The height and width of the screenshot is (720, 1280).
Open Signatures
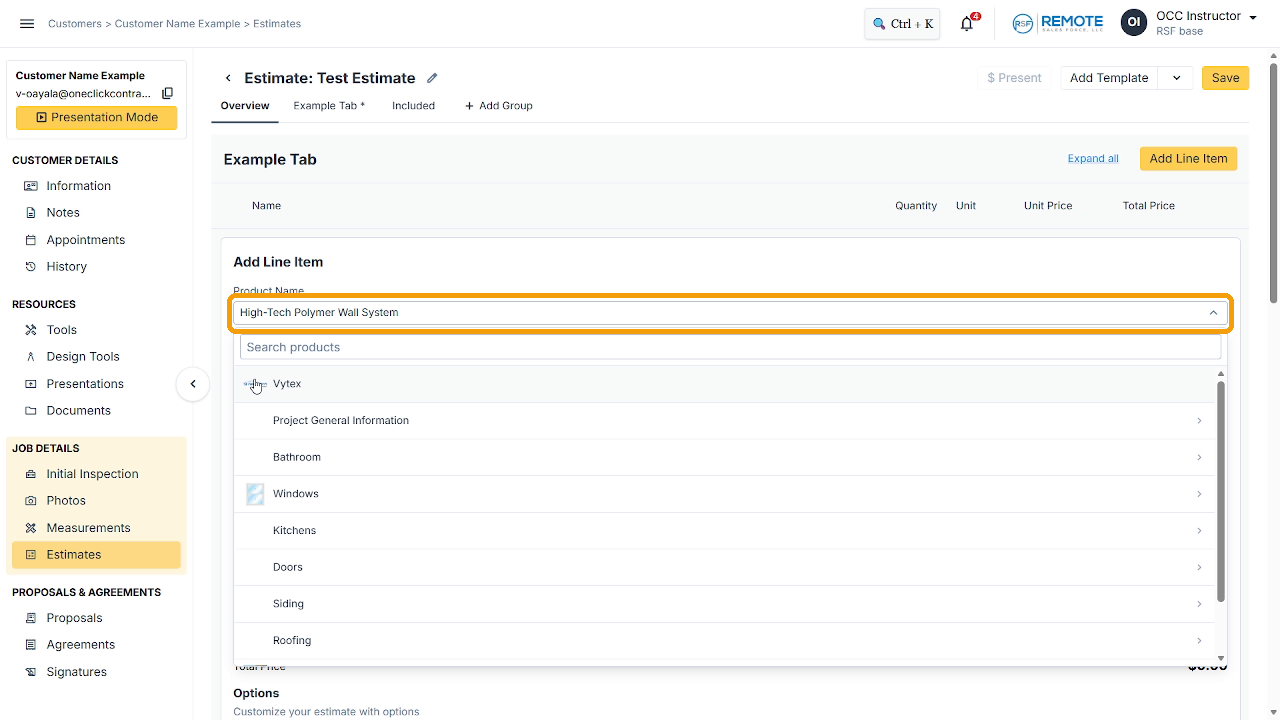click(76, 672)
